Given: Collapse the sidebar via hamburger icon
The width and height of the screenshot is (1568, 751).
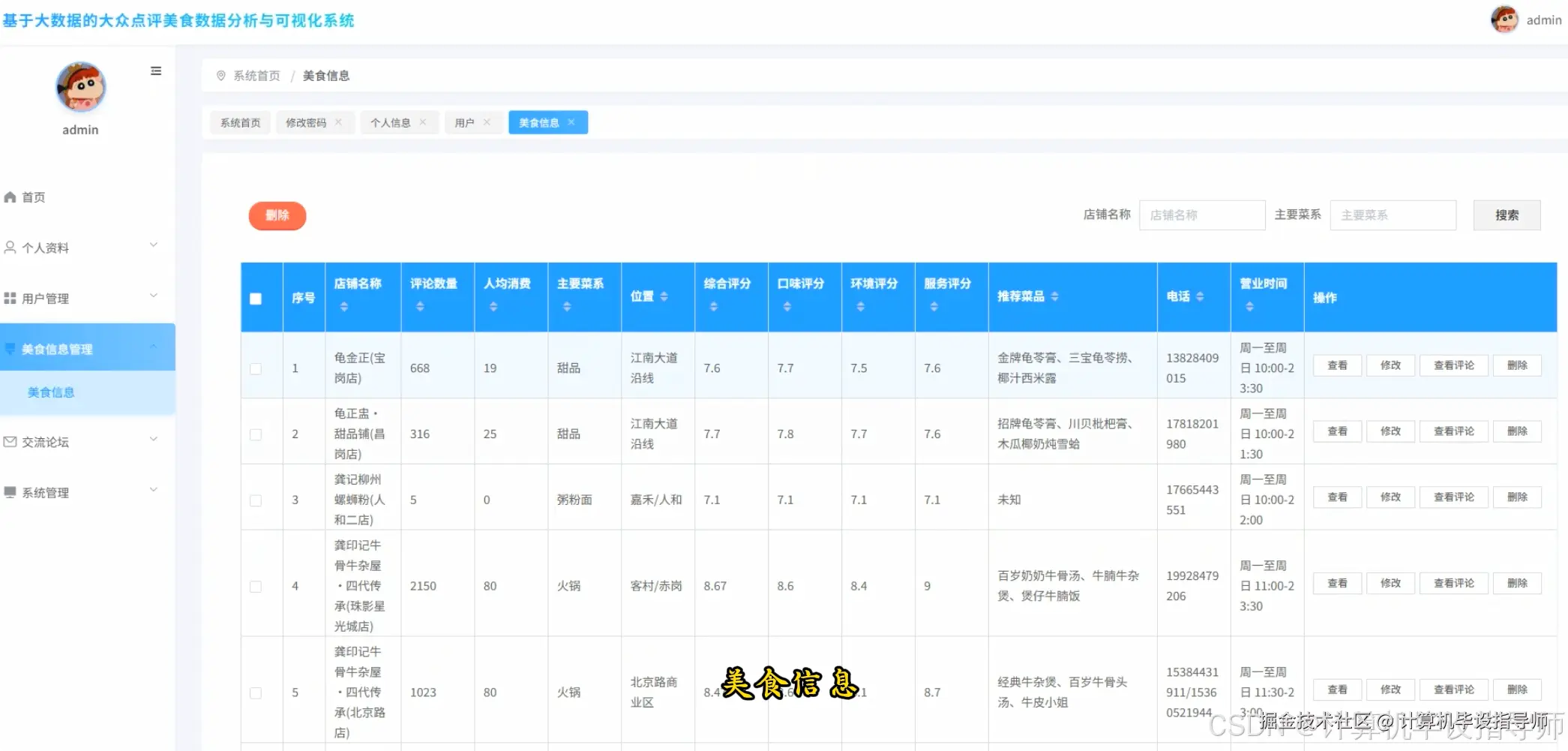Looking at the screenshot, I should coord(156,71).
